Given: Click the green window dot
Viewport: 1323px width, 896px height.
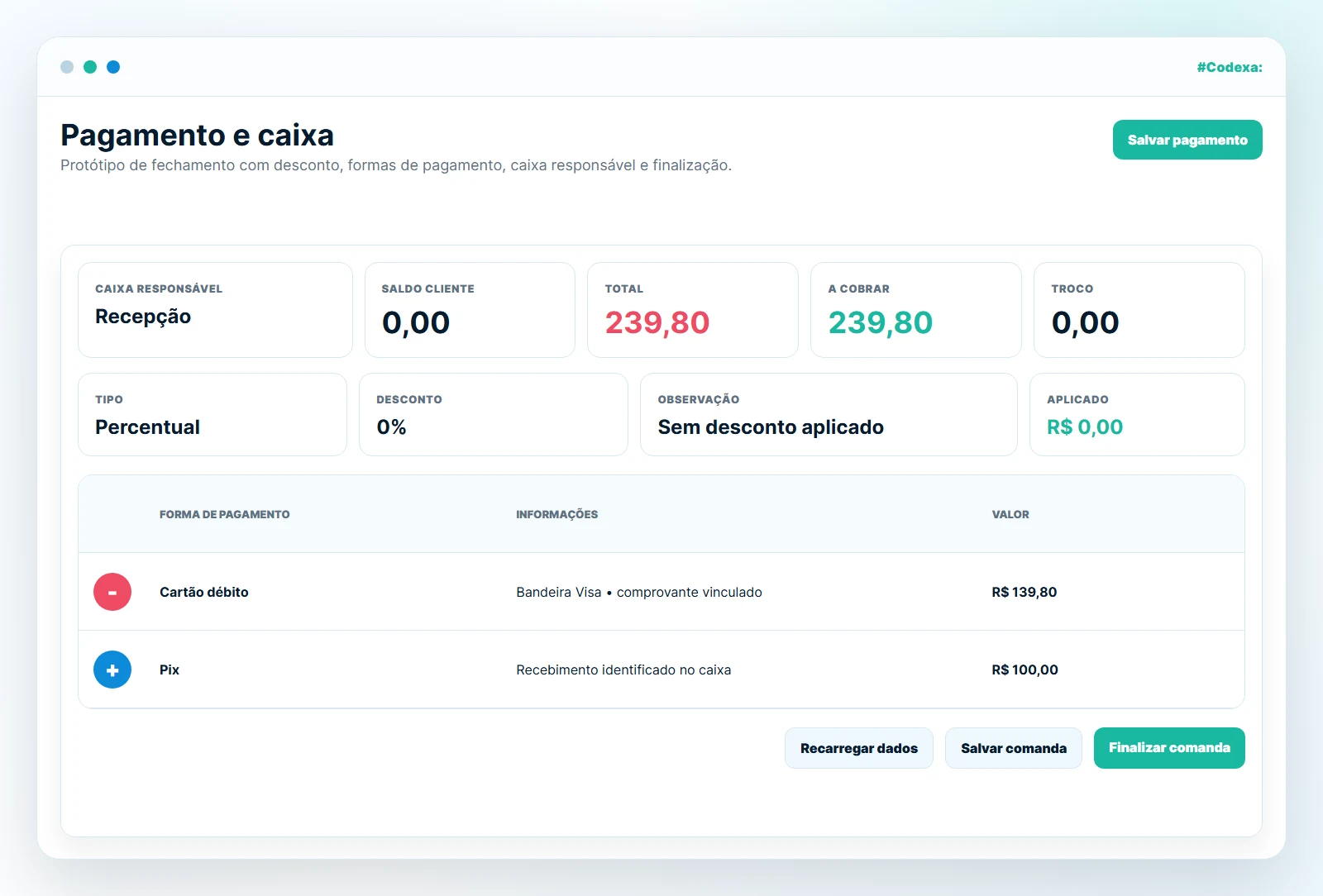Looking at the screenshot, I should (x=90, y=67).
